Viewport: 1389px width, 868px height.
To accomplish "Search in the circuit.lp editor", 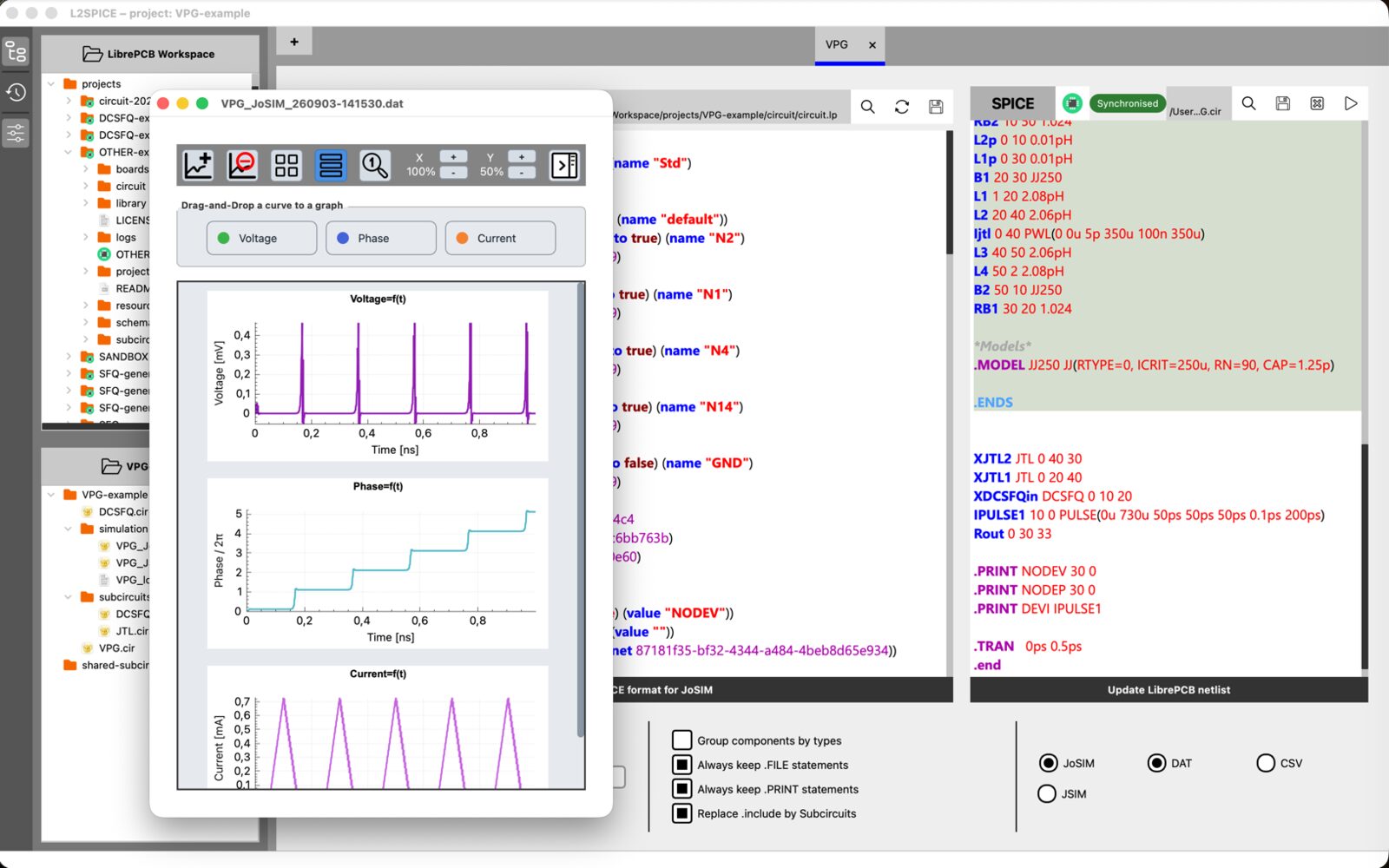I will click(x=867, y=107).
